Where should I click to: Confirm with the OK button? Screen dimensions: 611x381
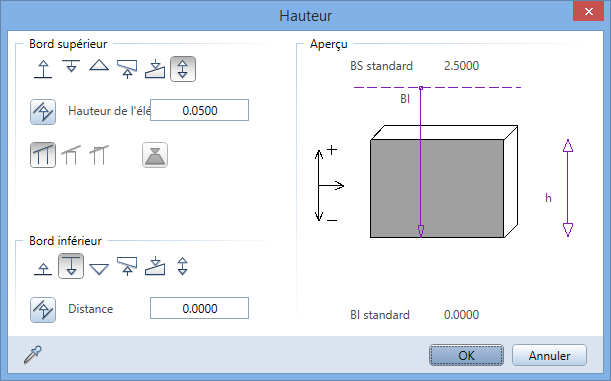click(x=466, y=355)
